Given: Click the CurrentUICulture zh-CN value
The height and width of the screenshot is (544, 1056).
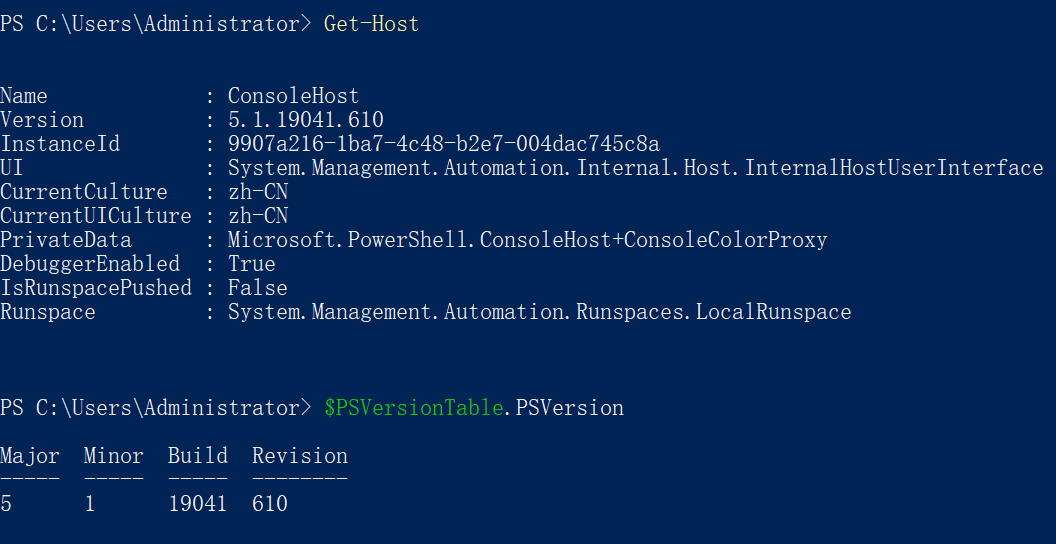Looking at the screenshot, I should coord(257,216).
